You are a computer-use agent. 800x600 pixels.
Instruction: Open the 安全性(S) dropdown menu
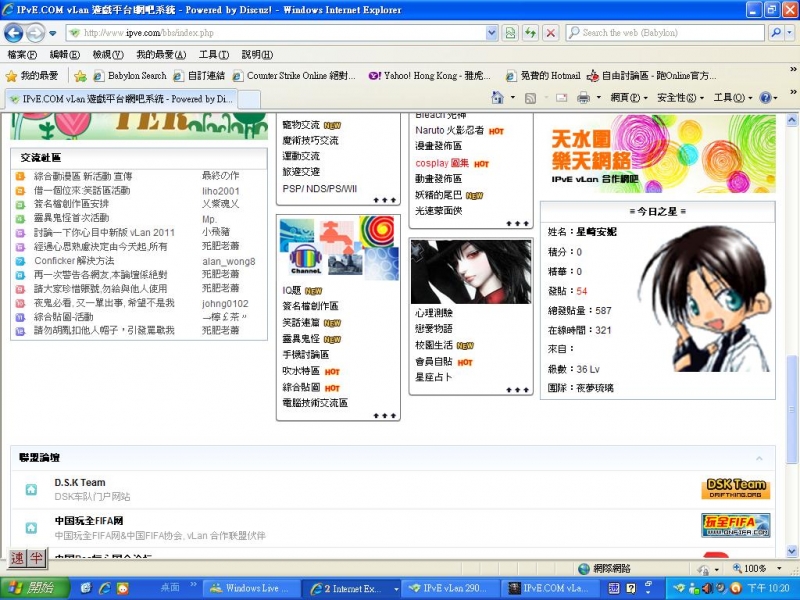pos(680,98)
